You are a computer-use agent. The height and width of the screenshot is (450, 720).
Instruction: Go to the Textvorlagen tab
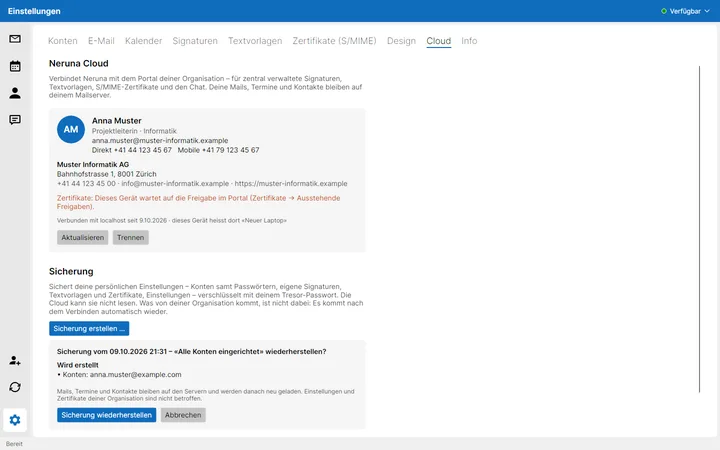coord(255,41)
